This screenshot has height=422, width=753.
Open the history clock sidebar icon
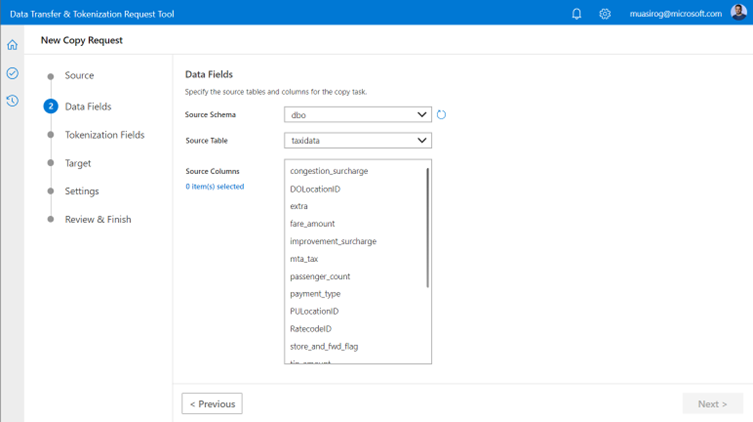tap(12, 101)
